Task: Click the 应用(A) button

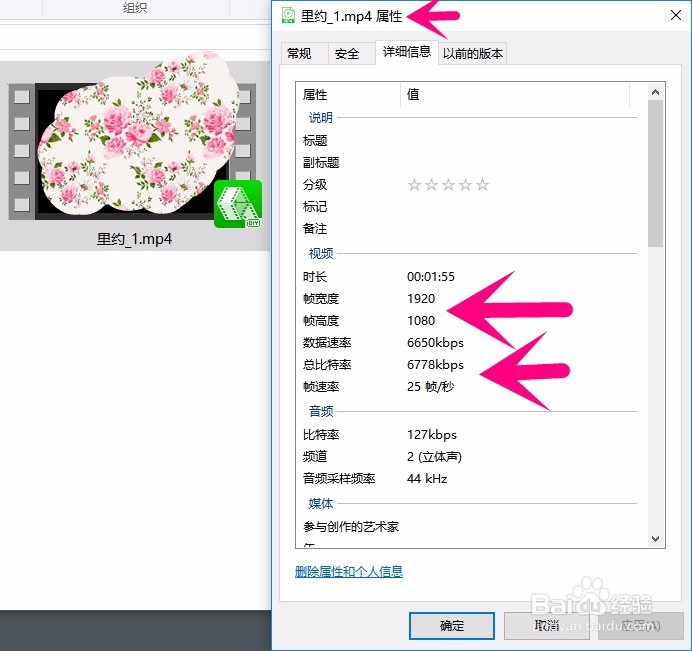Action: 640,626
